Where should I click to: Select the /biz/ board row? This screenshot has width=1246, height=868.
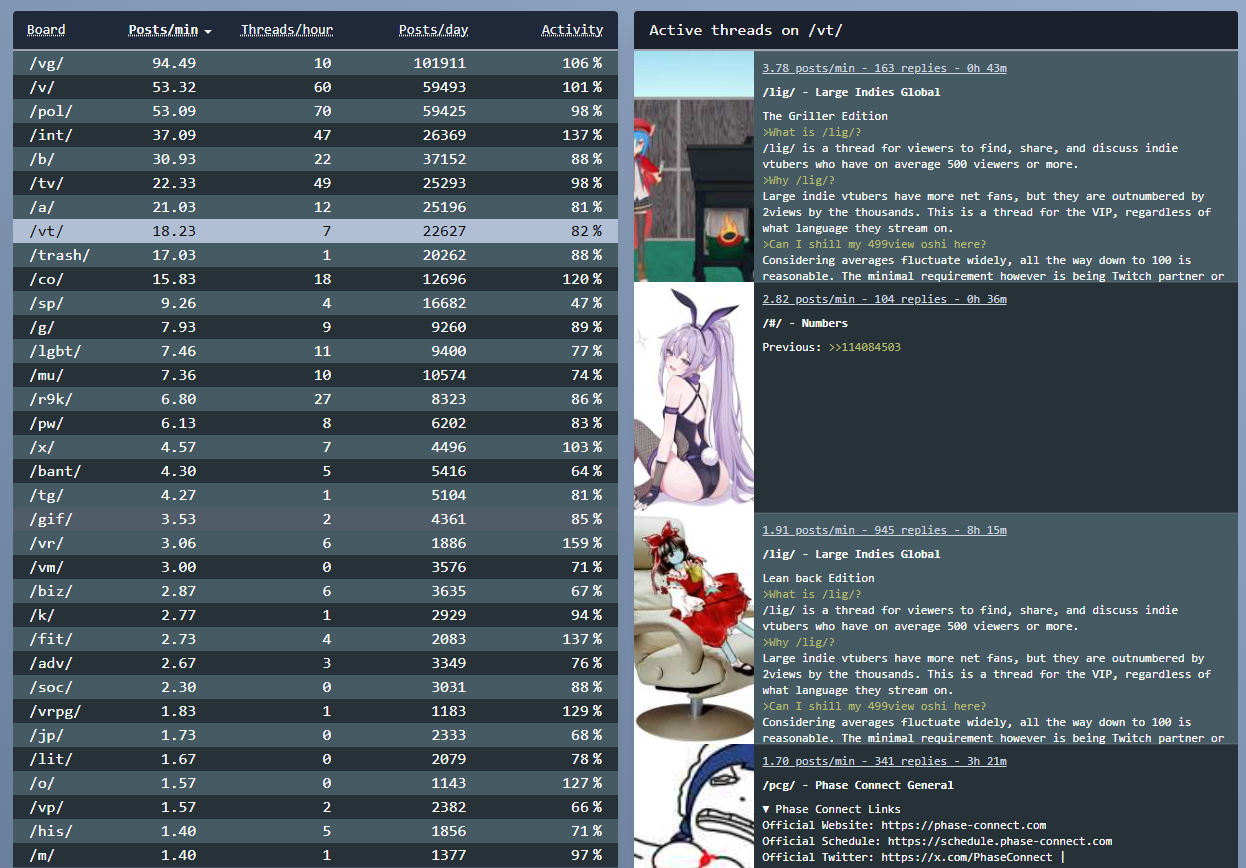coord(315,591)
